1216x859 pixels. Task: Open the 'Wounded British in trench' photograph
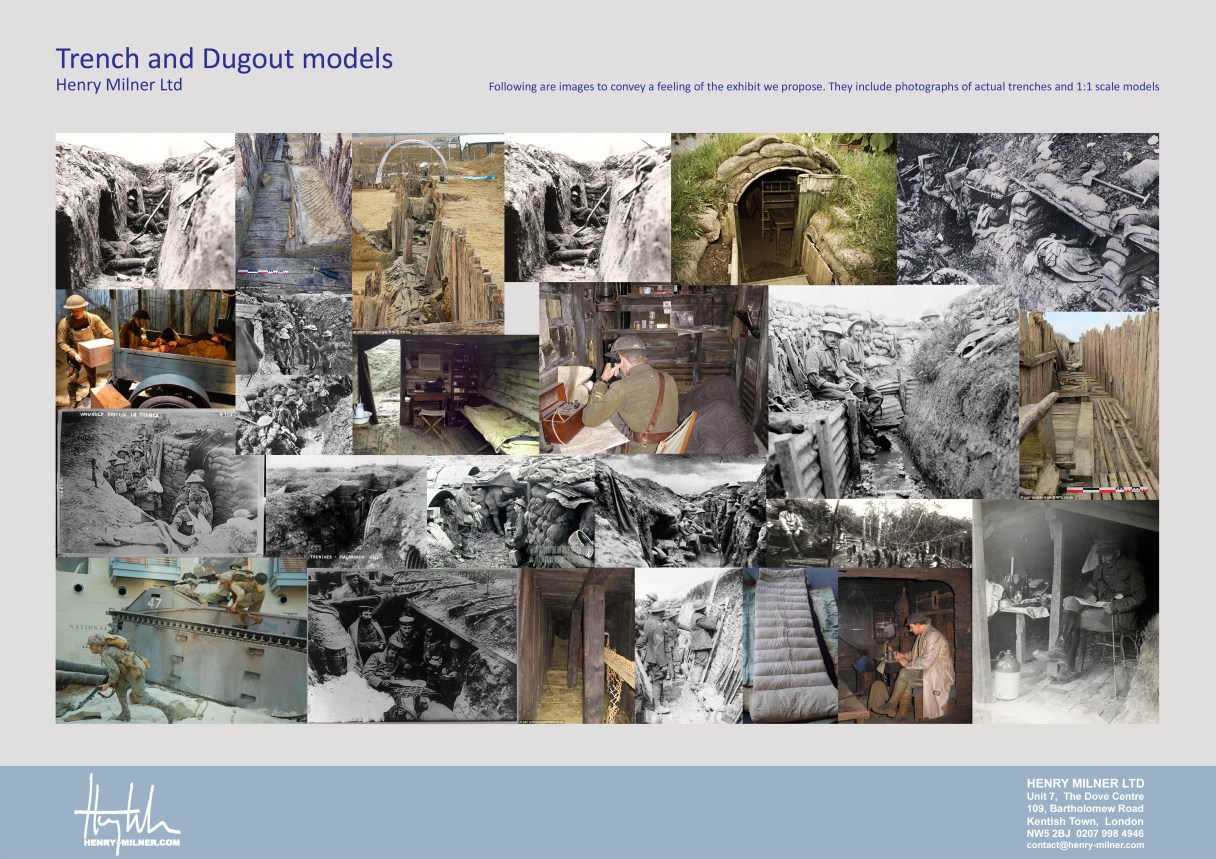[x=160, y=482]
